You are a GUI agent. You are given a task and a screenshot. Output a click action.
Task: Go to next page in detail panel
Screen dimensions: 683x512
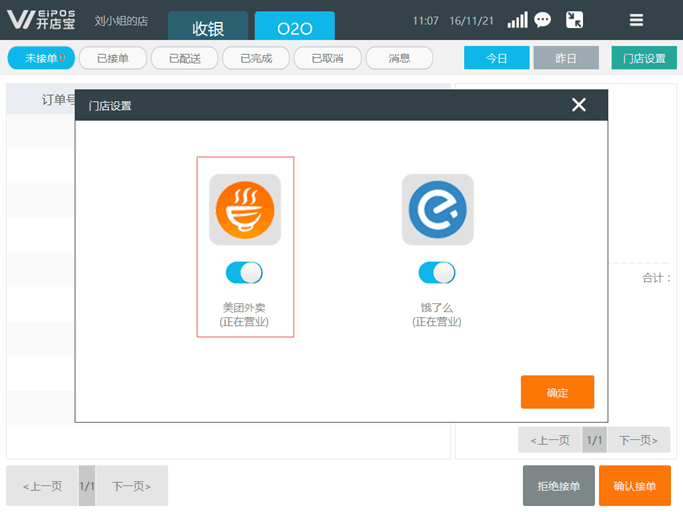coord(638,440)
